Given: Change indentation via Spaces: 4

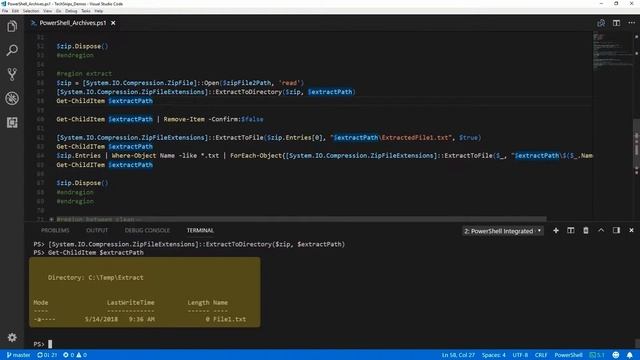Looking at the screenshot, I should 493,355.
